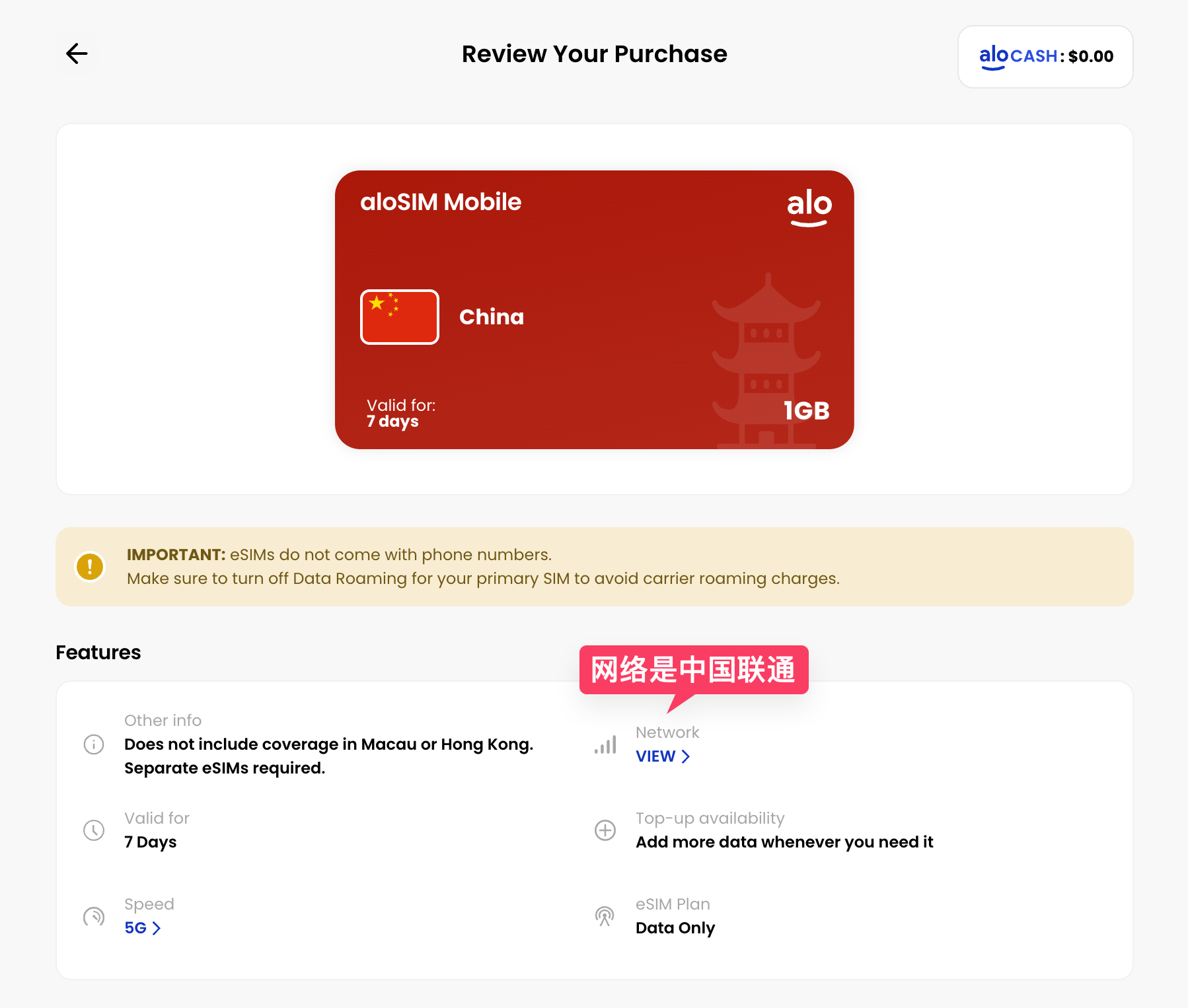Click the Valid for clock icon
Image resolution: width=1188 pixels, height=1008 pixels.
click(x=94, y=830)
